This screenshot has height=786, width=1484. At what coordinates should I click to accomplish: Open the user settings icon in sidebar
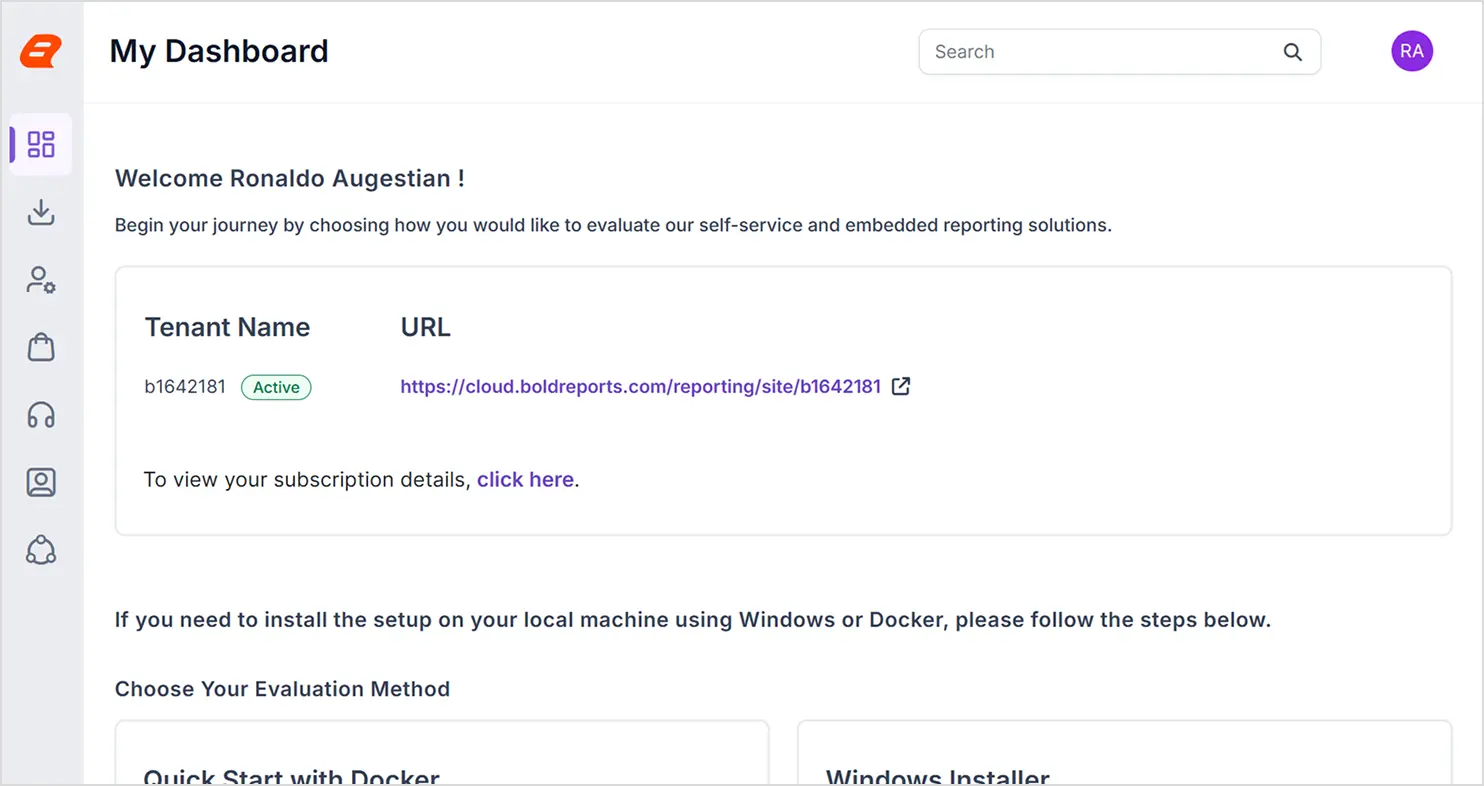pyautogui.click(x=41, y=280)
